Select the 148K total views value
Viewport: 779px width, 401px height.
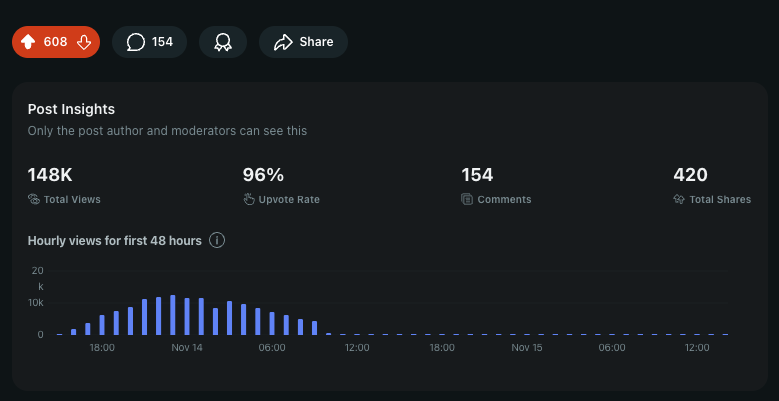(x=50, y=175)
